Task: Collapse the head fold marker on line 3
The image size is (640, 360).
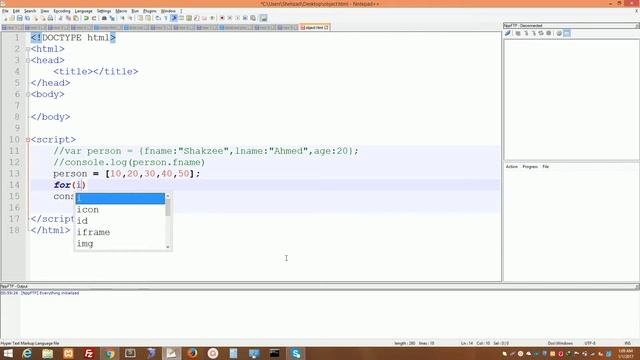Action: tap(28, 60)
